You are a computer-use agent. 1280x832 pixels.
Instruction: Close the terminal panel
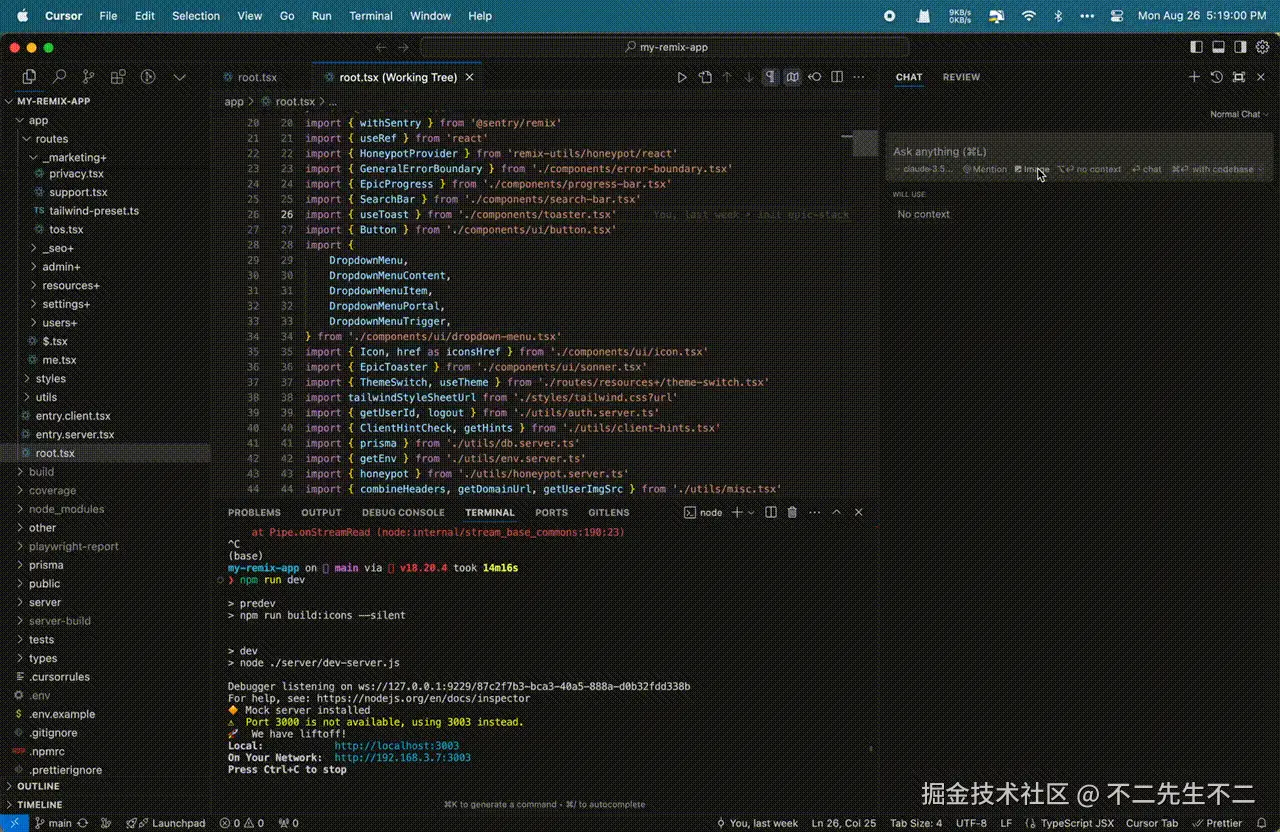858,512
